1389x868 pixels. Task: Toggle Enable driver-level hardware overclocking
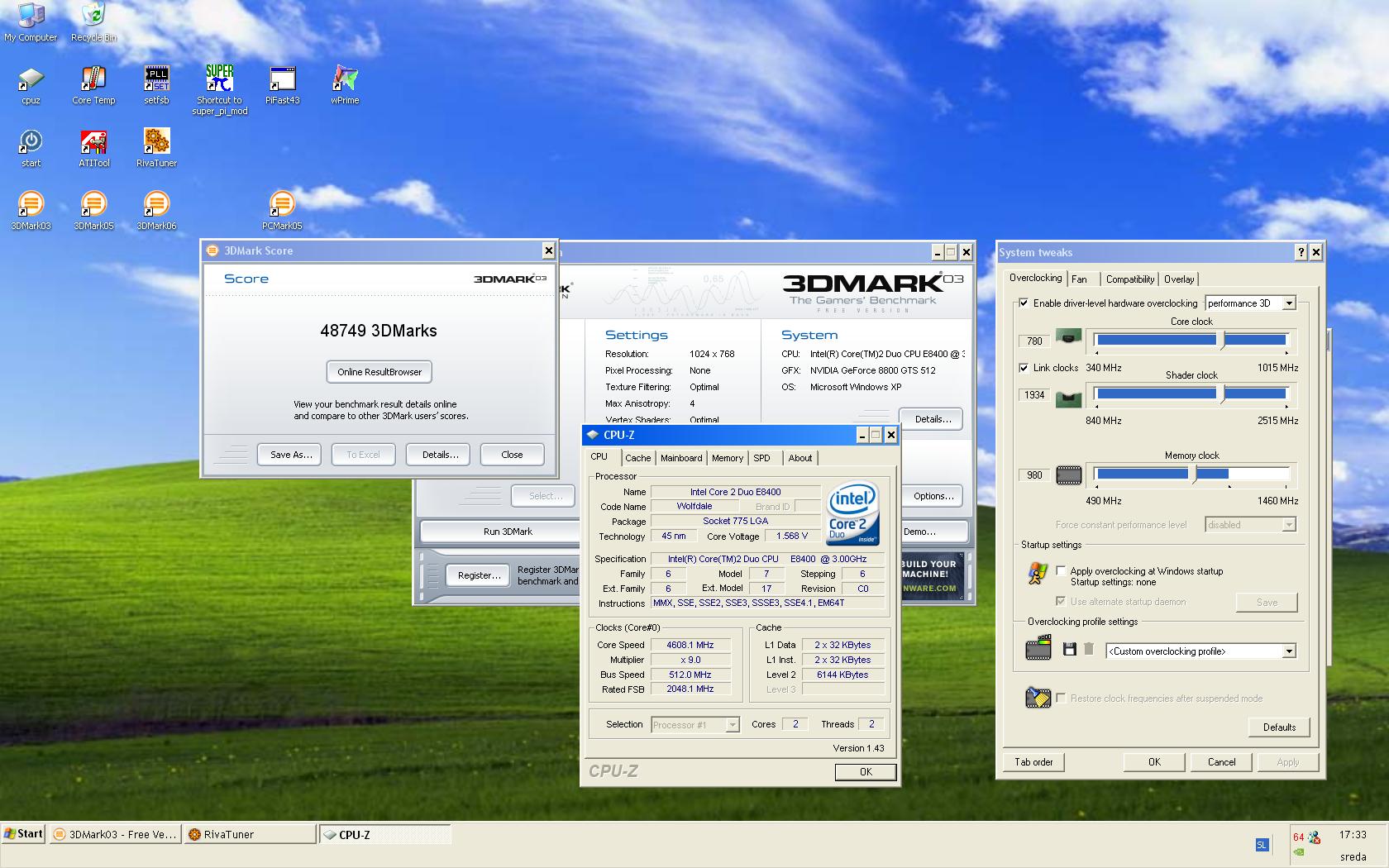point(1024,303)
